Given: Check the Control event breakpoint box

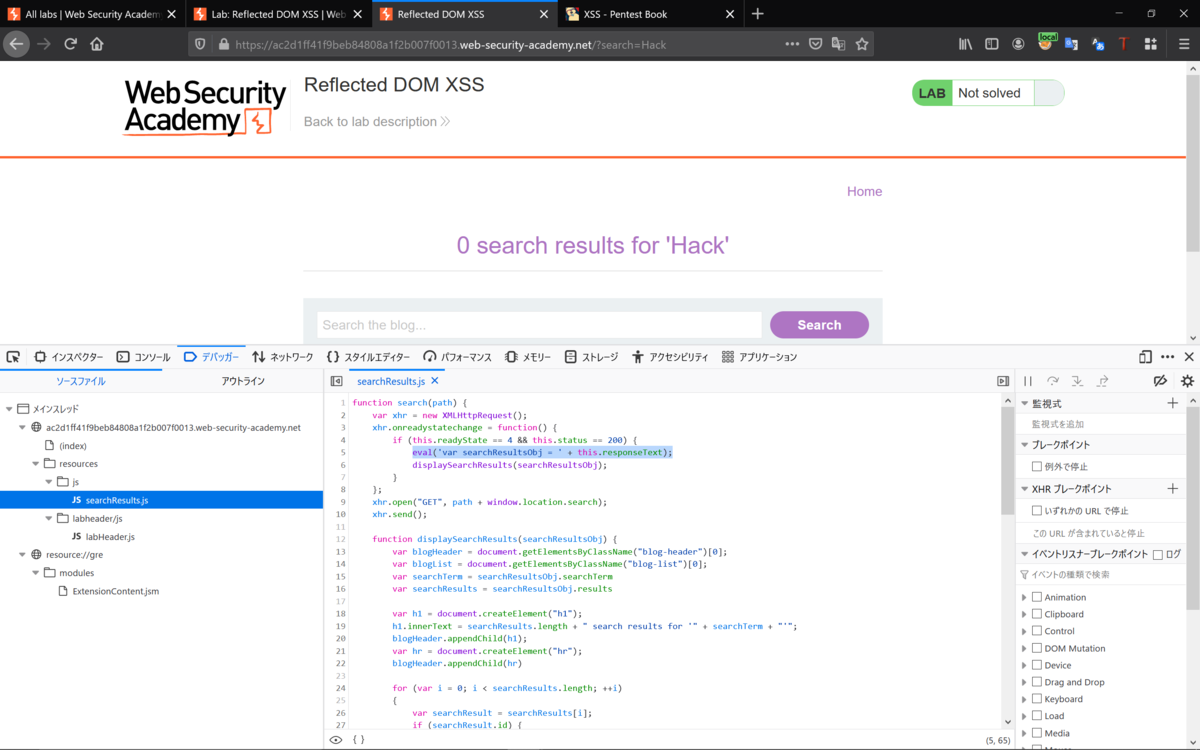Looking at the screenshot, I should tap(1037, 631).
